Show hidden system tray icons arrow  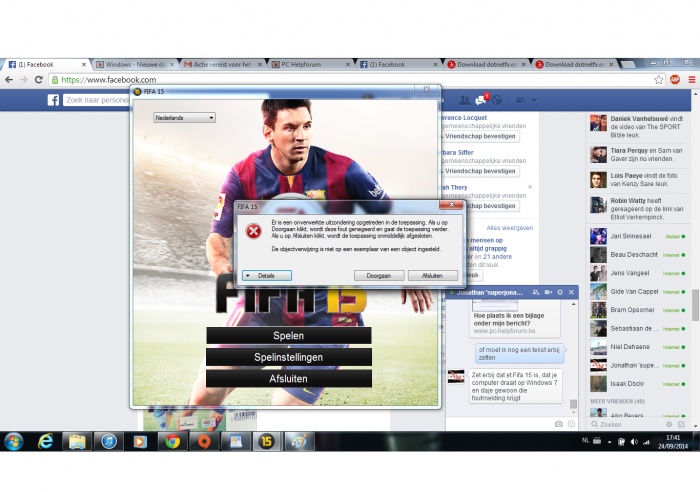coord(609,442)
